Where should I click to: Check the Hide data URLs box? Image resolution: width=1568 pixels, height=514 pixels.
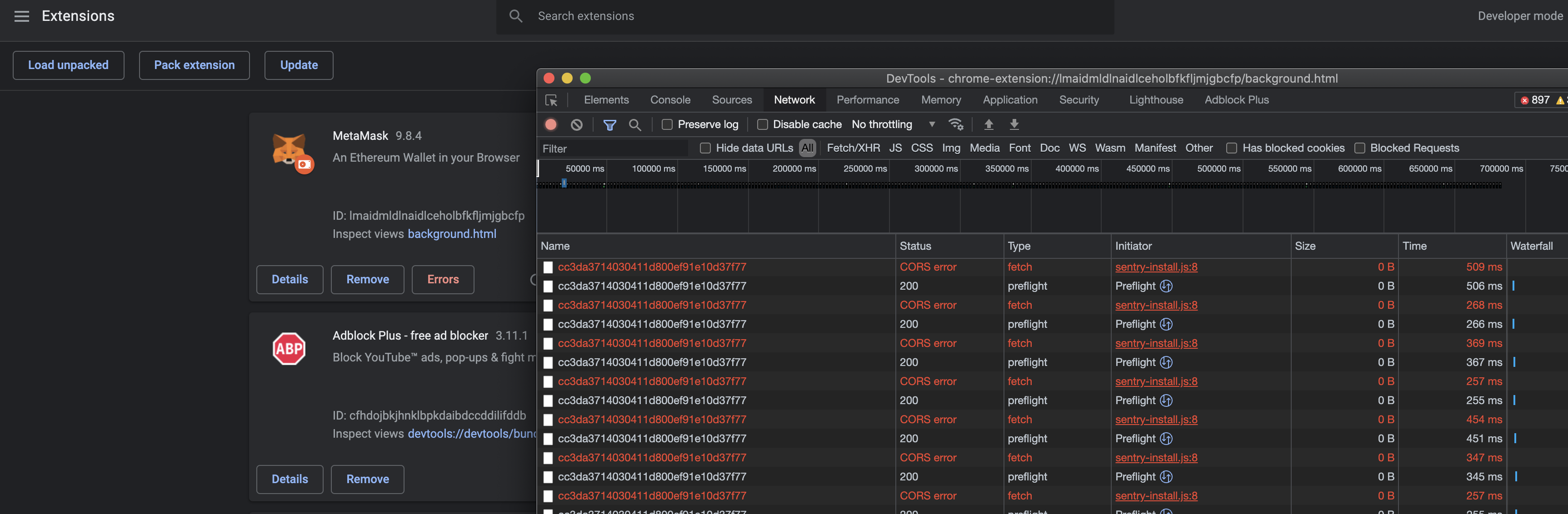click(x=705, y=148)
